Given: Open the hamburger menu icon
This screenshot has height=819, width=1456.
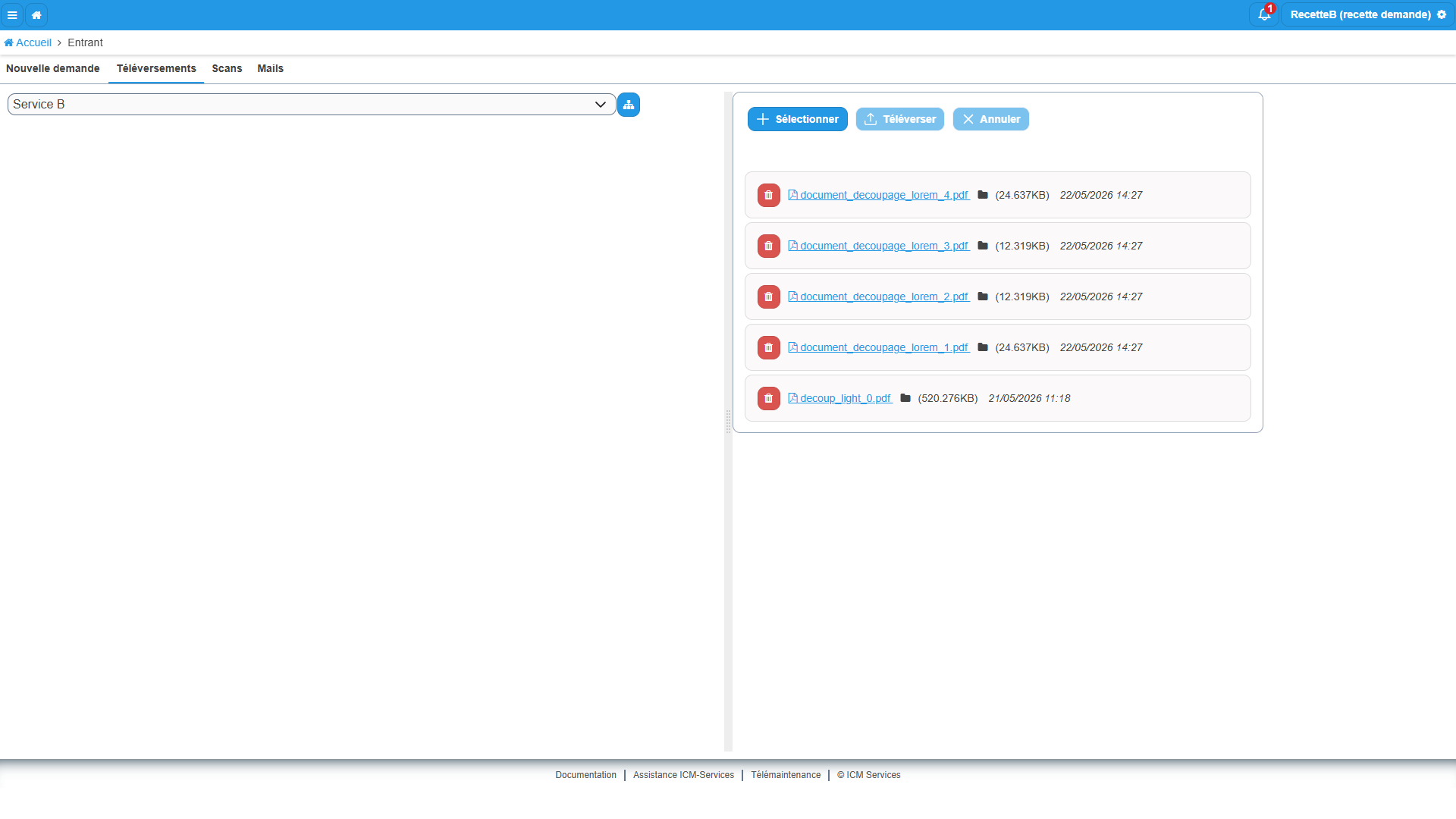Looking at the screenshot, I should 12,14.
